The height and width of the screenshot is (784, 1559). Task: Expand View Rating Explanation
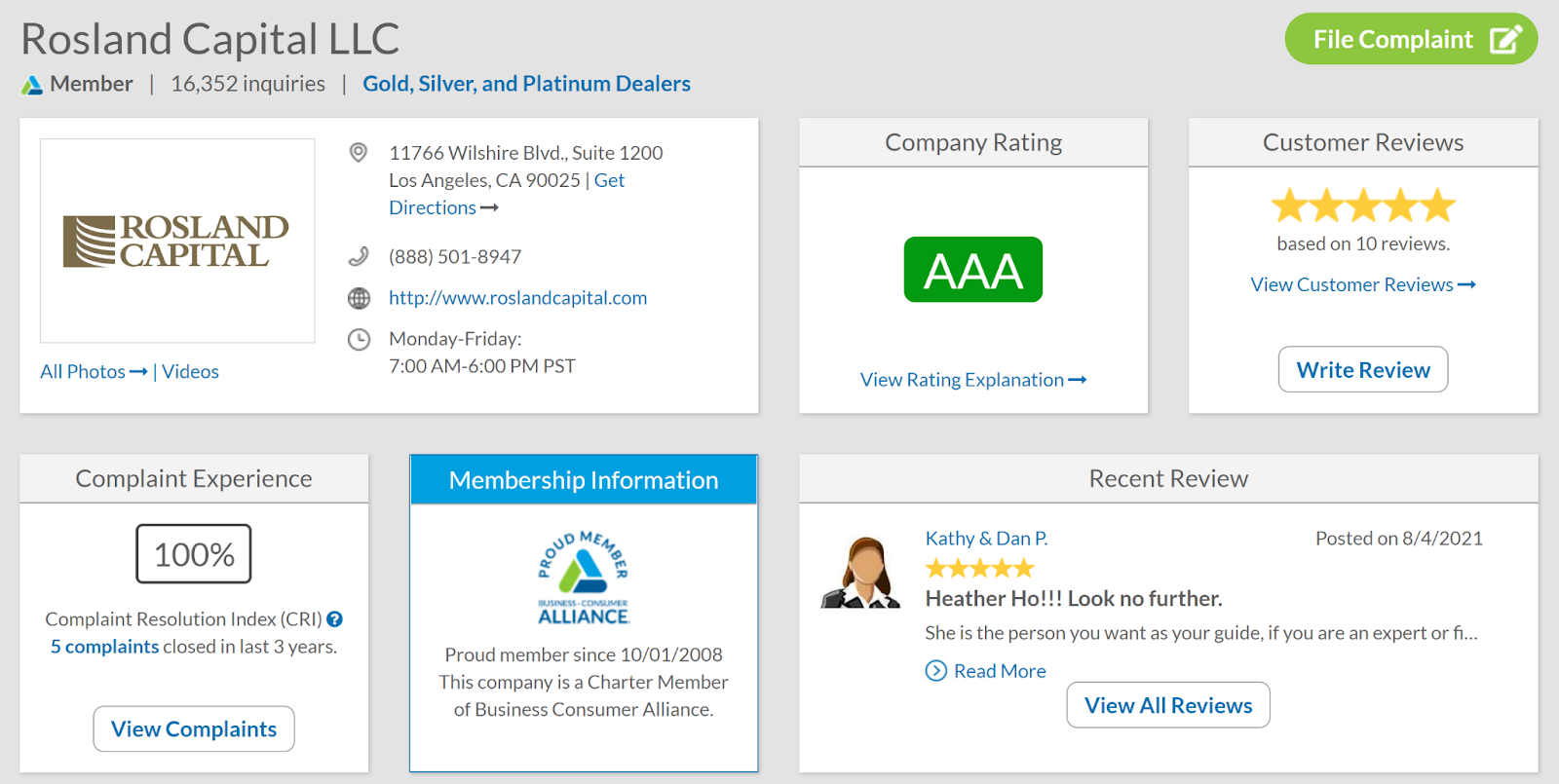click(972, 380)
